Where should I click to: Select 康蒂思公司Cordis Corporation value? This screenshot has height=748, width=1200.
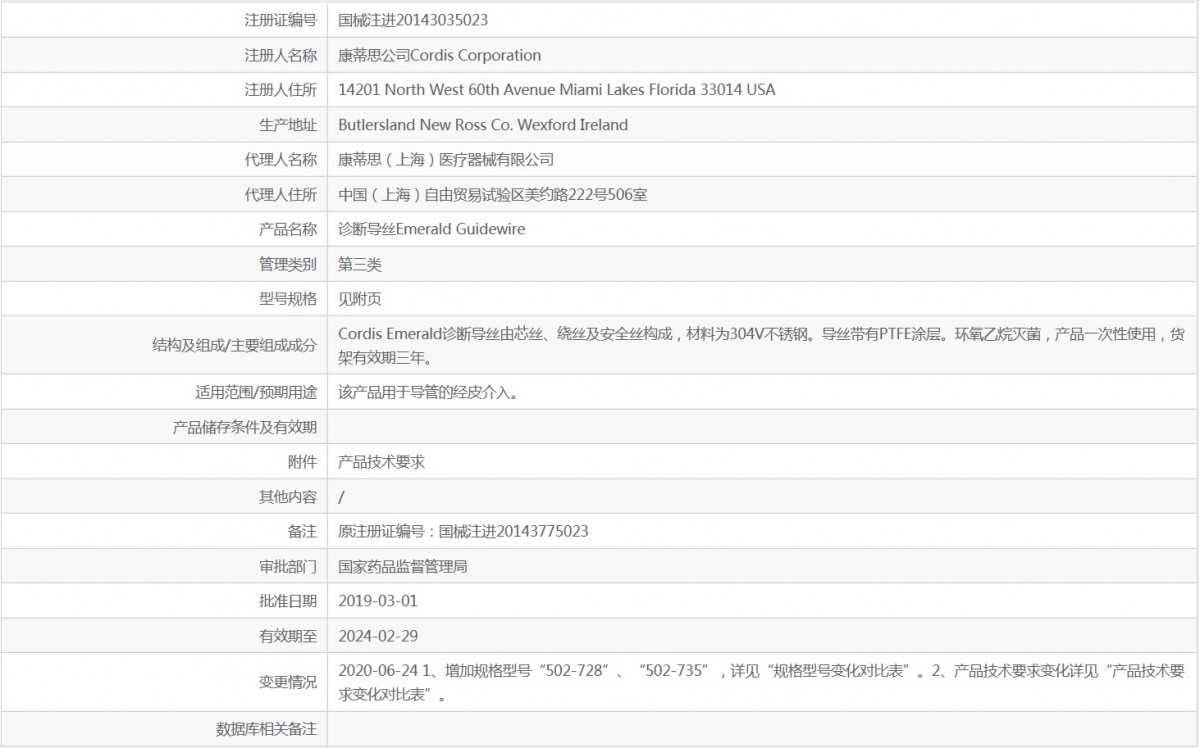440,55
